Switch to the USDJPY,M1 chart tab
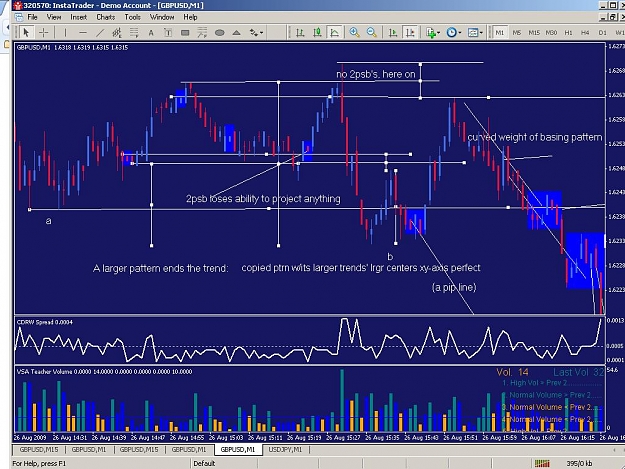This screenshot has width=625, height=469. [x=285, y=449]
